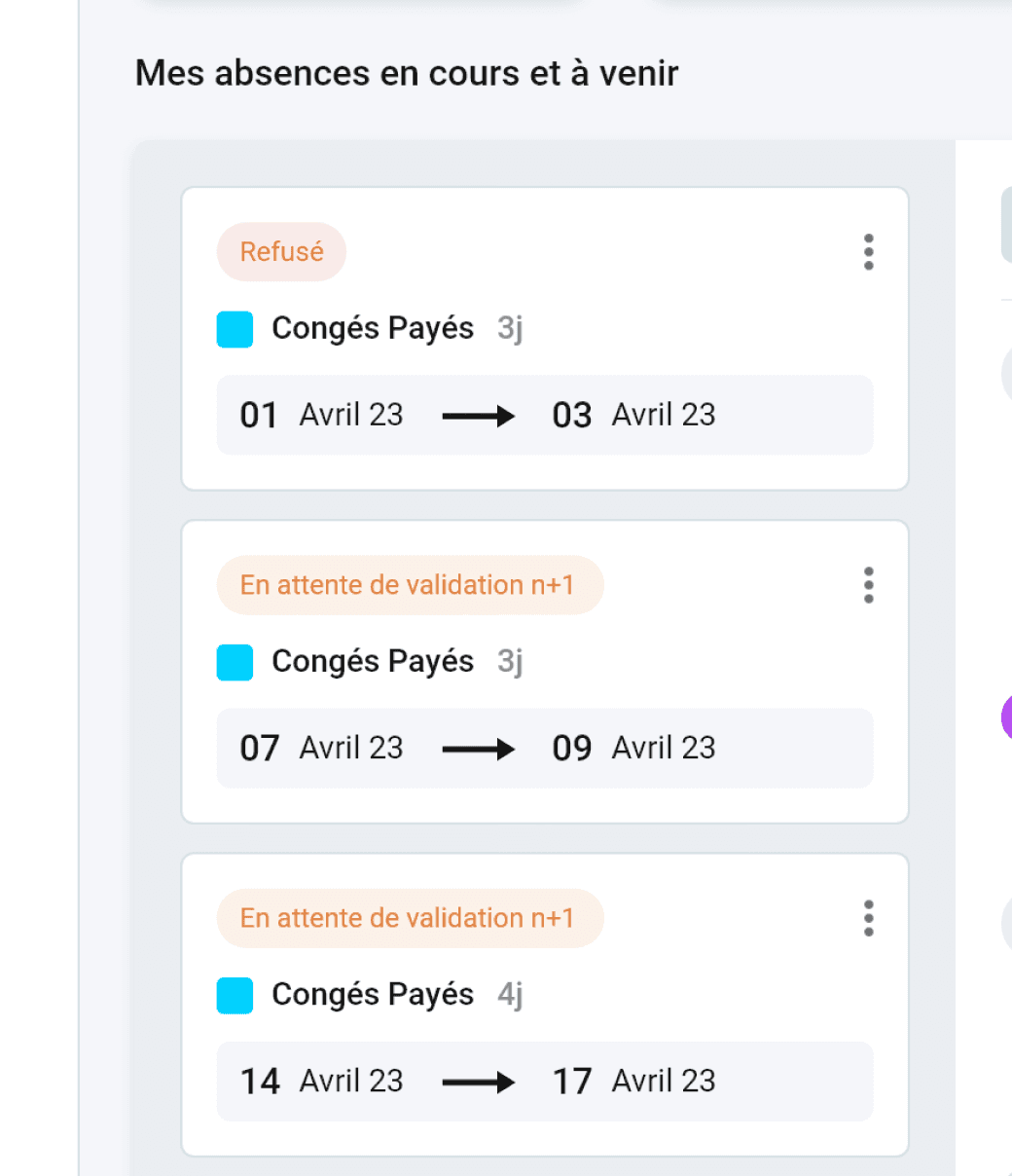Select the end date 17 Avril 23
The image size is (1012, 1176).
633,1082
